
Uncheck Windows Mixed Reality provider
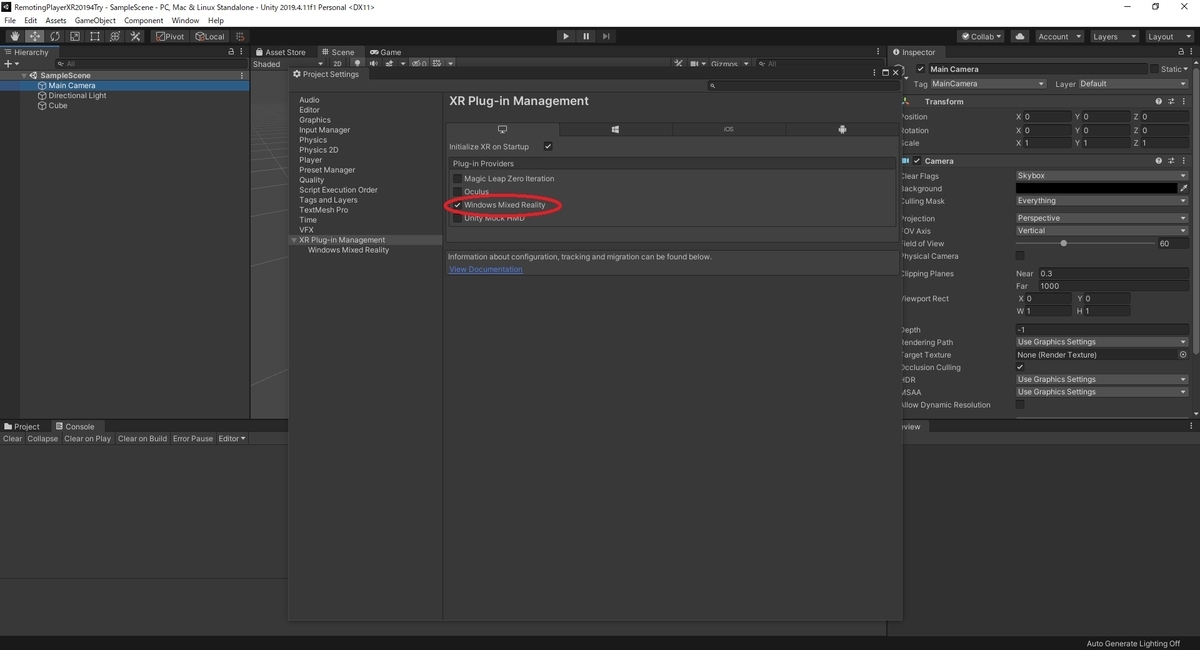point(457,205)
